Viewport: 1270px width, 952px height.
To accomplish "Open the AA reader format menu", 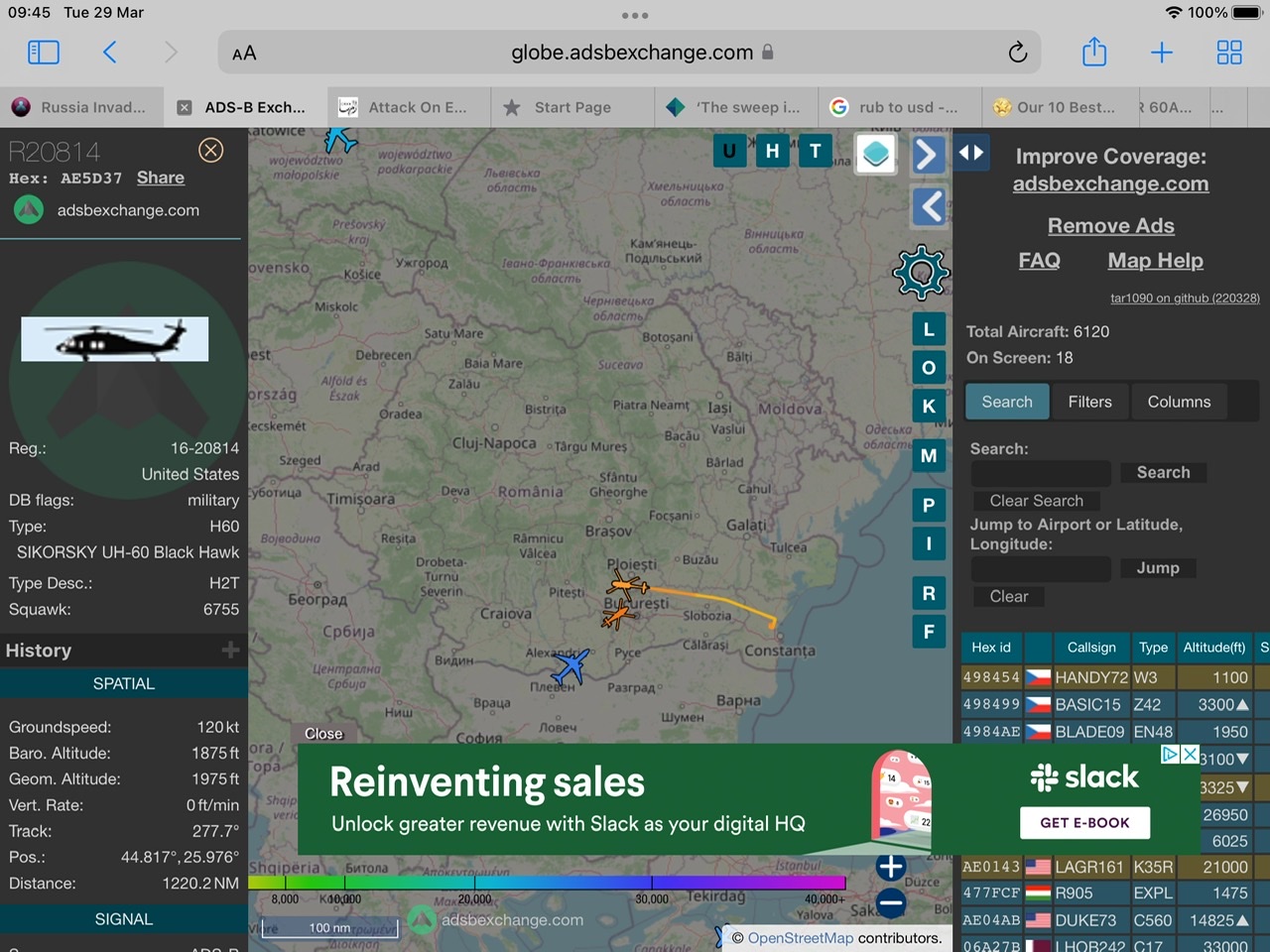I will 244,54.
